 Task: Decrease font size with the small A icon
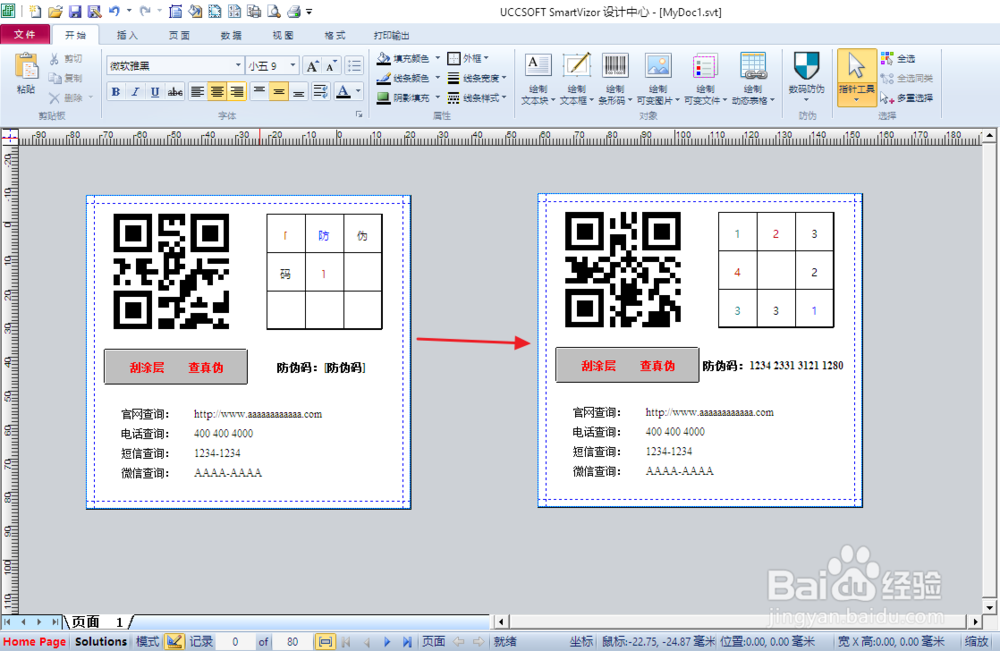point(331,66)
